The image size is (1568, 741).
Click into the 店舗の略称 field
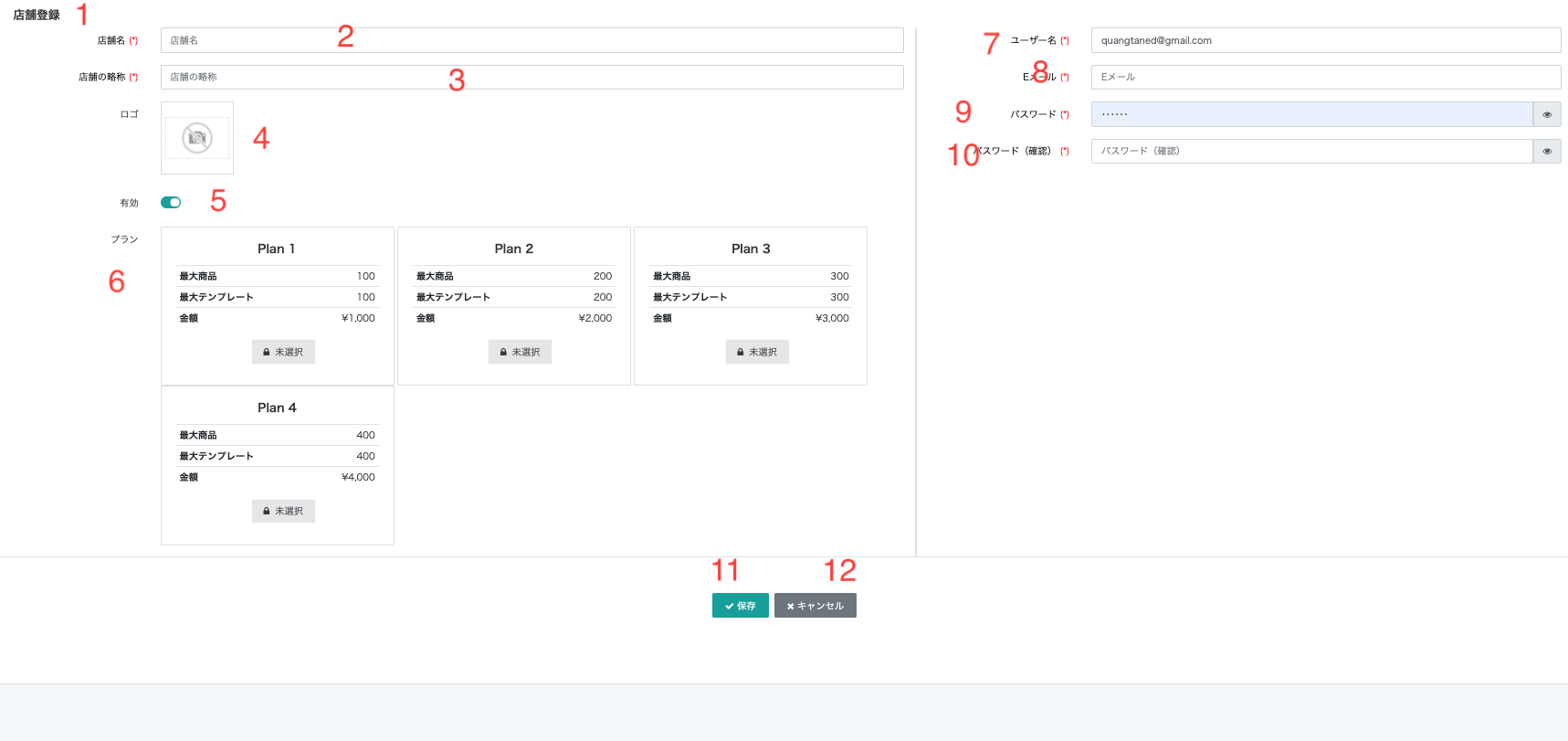(x=531, y=78)
